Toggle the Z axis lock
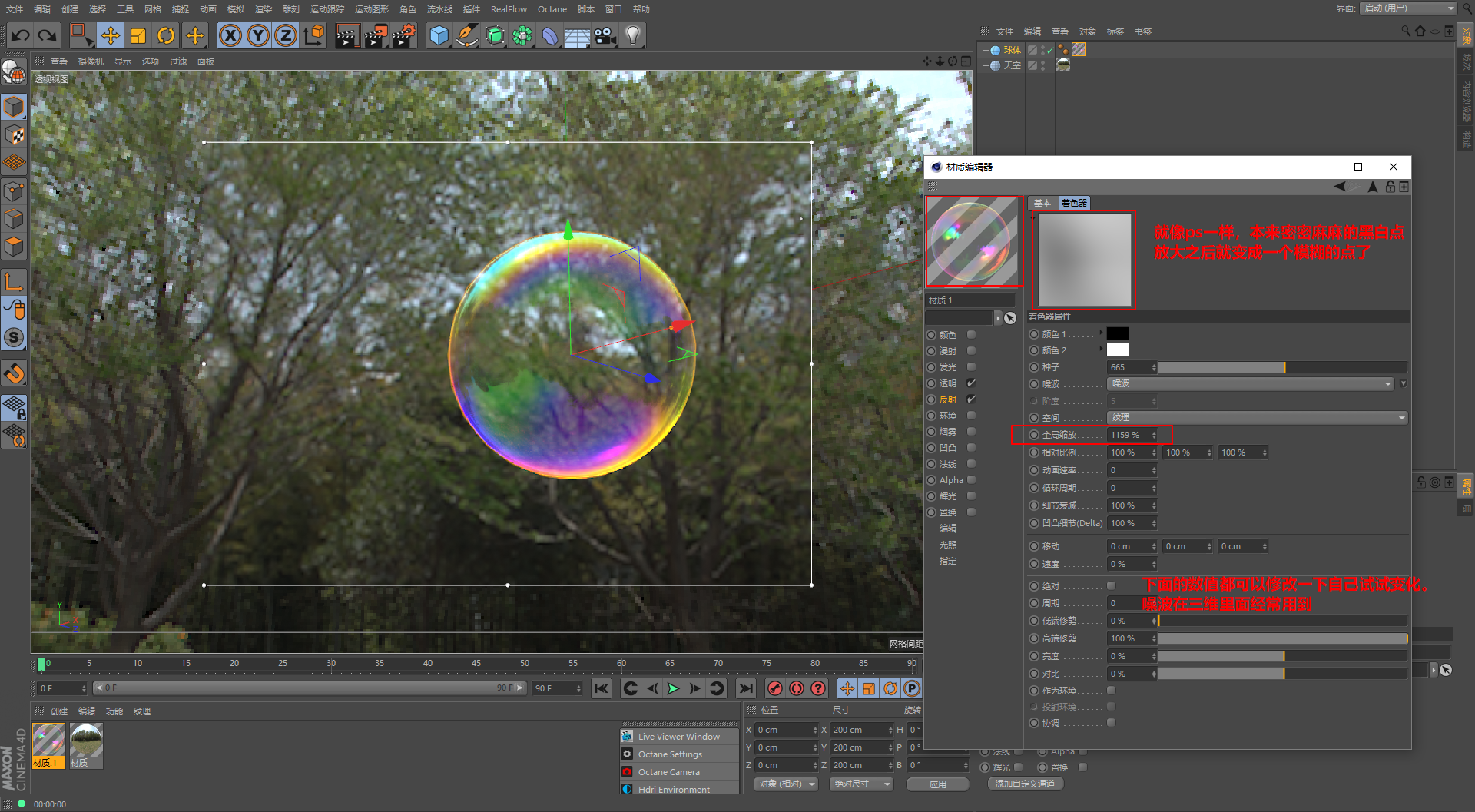The width and height of the screenshot is (1475, 812). (x=286, y=35)
